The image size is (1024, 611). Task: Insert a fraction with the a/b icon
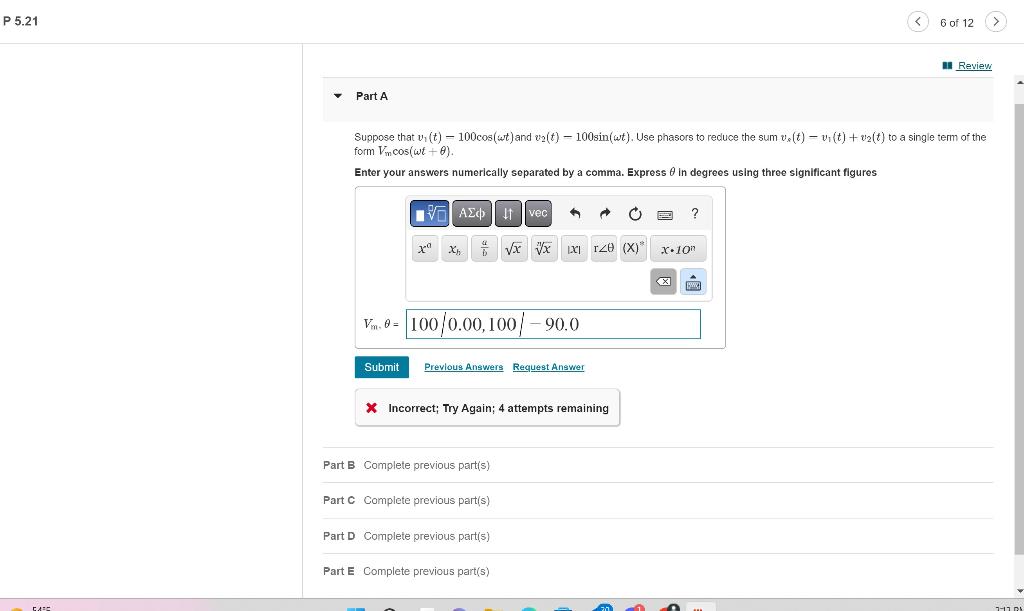484,248
